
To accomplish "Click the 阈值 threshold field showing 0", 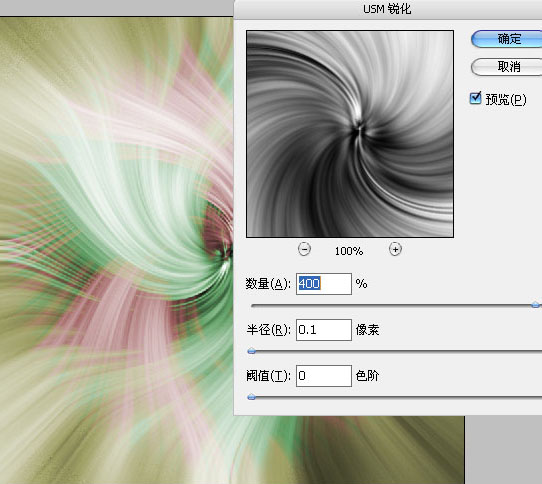I will (x=324, y=376).
